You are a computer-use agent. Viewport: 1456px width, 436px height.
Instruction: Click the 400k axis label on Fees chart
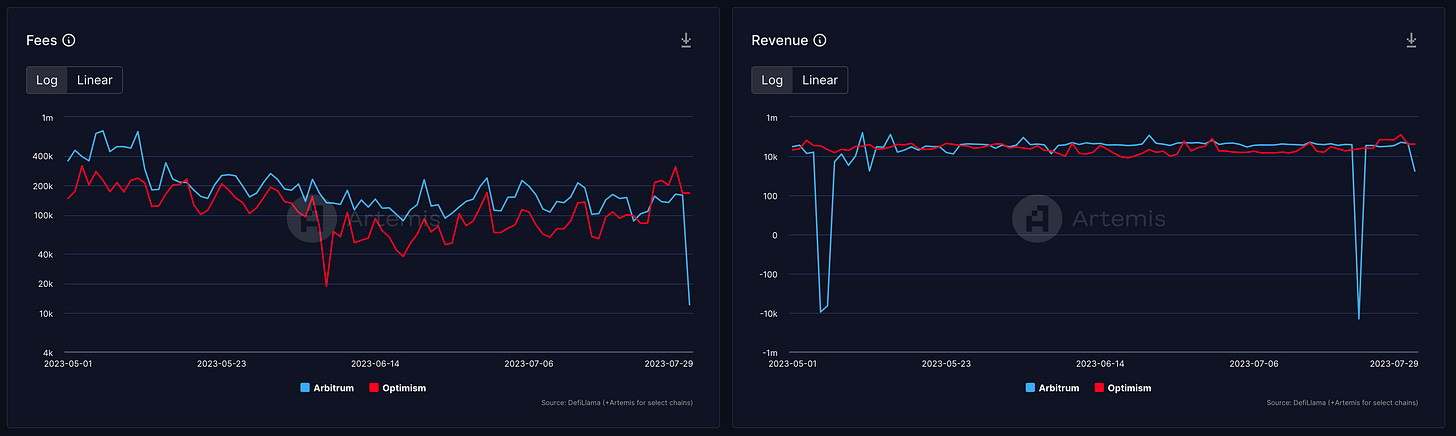(43, 157)
